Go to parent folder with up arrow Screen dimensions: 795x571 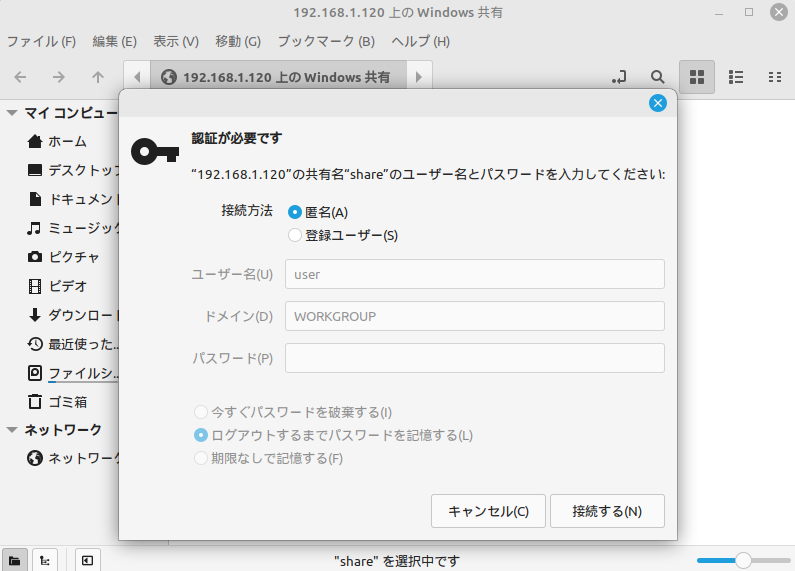98,77
